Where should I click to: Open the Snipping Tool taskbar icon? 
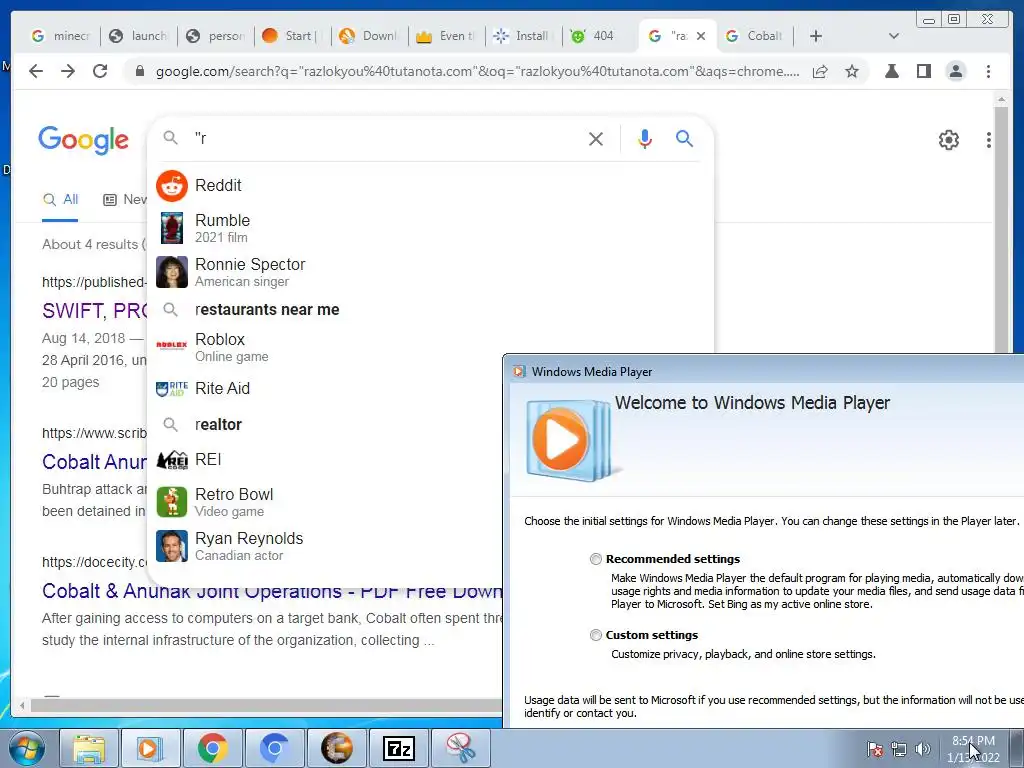[x=461, y=748]
